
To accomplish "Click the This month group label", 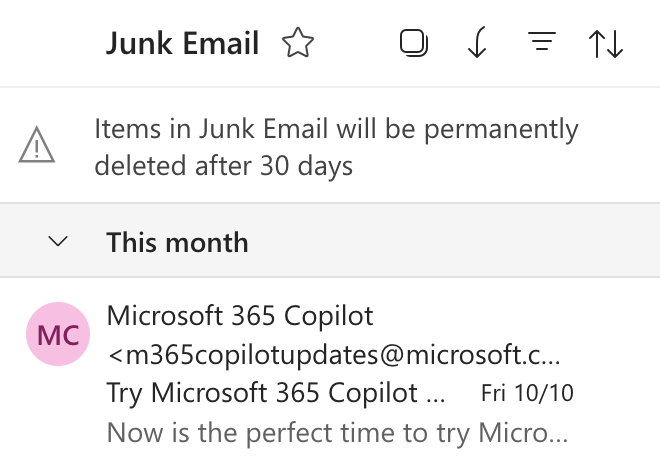I will point(177,242).
